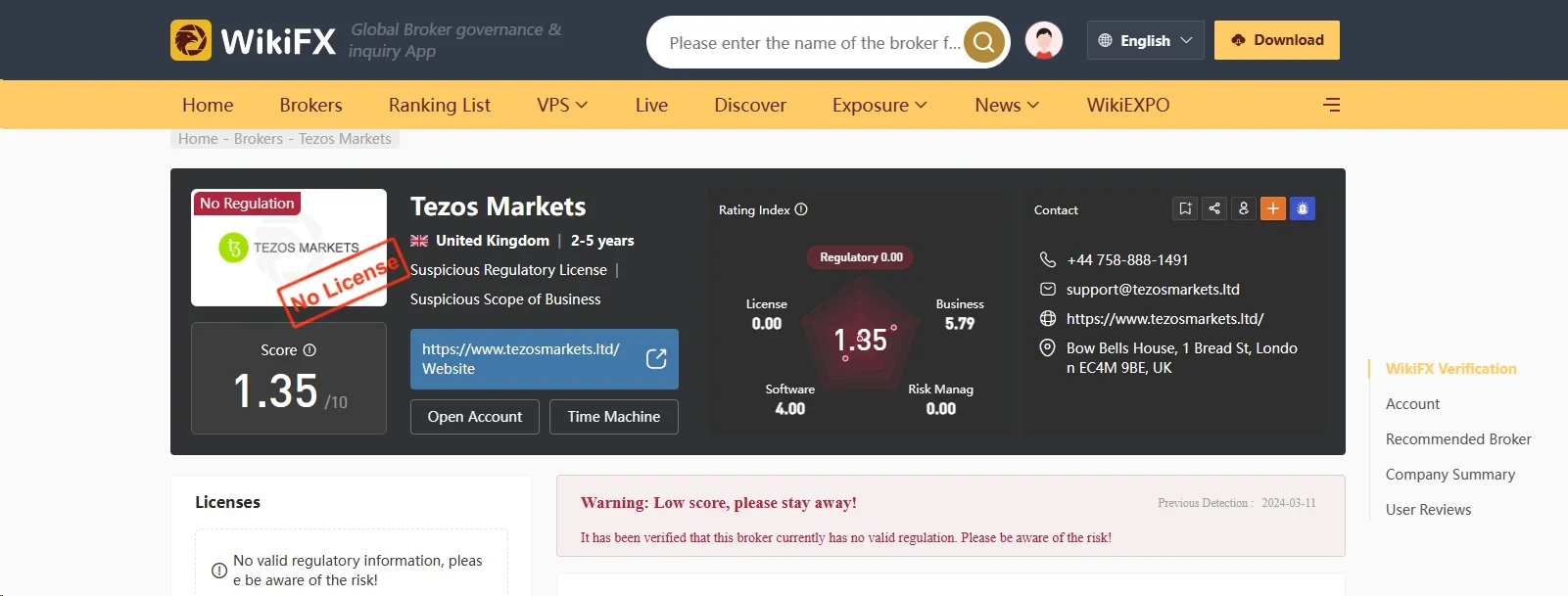Screen dimensions: 1568x596
Task: Click the No Regulation red tag
Action: [247, 204]
